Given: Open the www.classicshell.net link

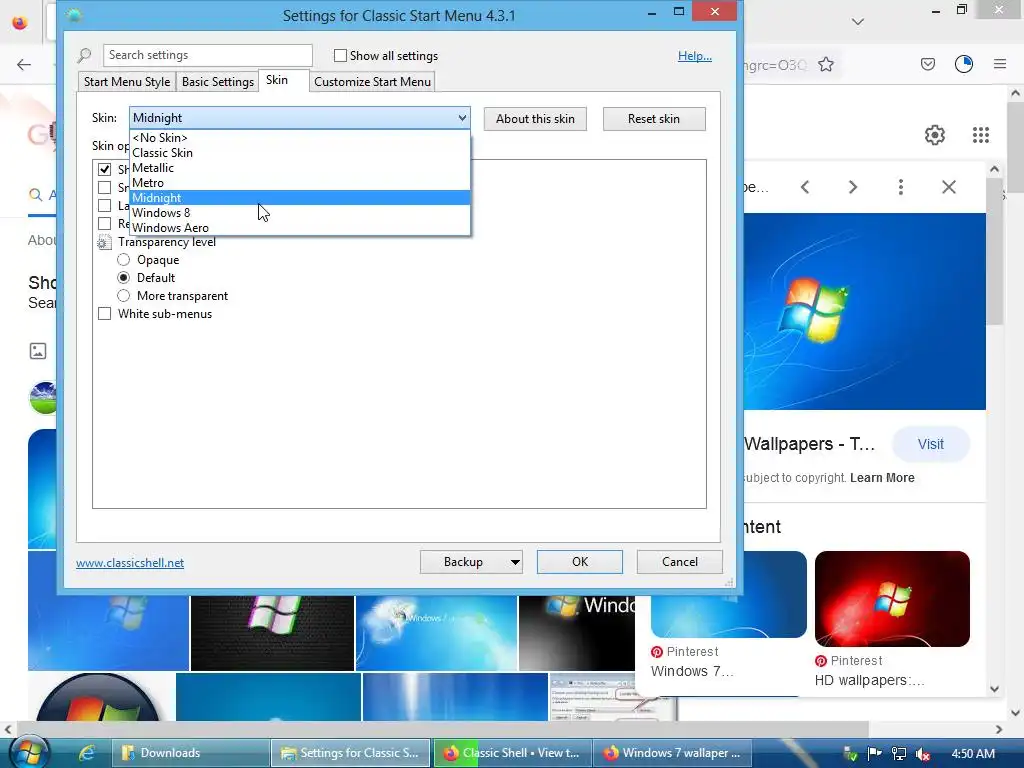Looking at the screenshot, I should [129, 563].
